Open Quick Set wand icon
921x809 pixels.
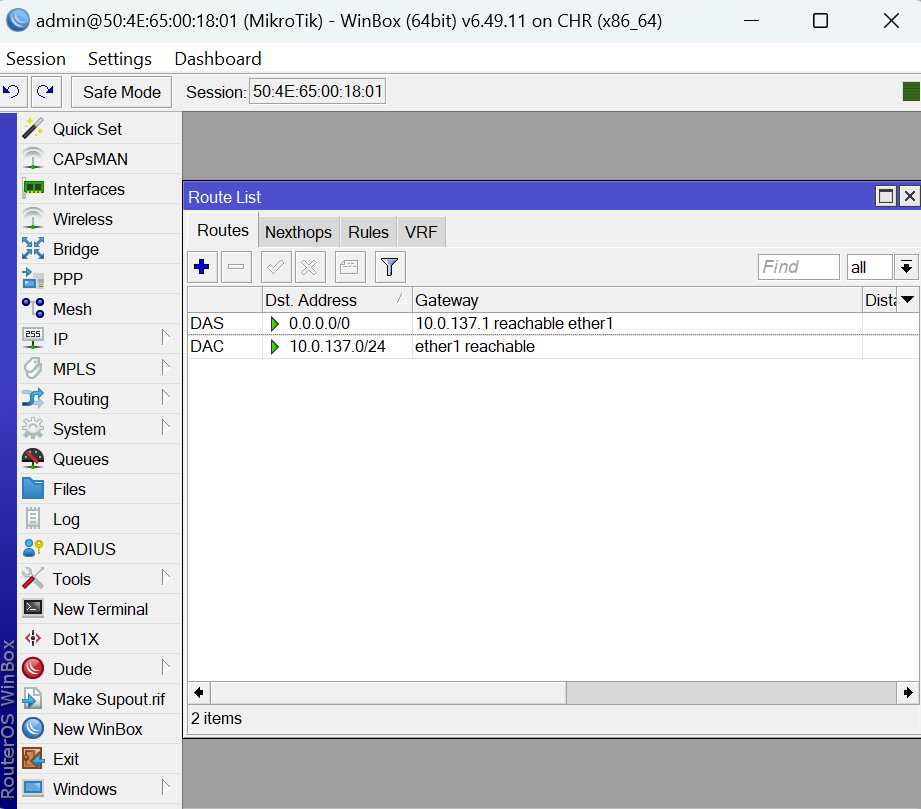point(33,129)
